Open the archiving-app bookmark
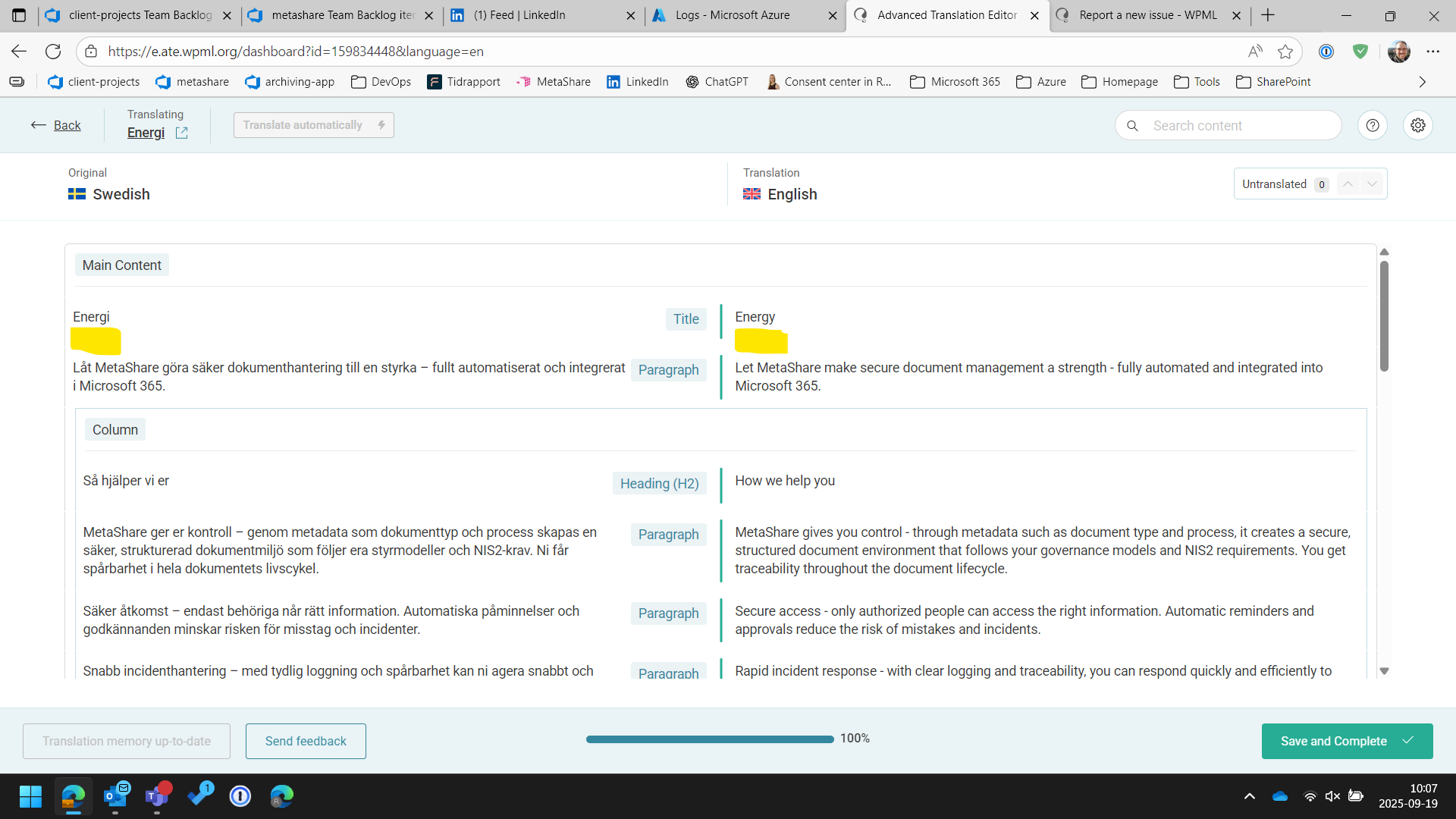This screenshot has height=819, width=1456. coord(290,82)
